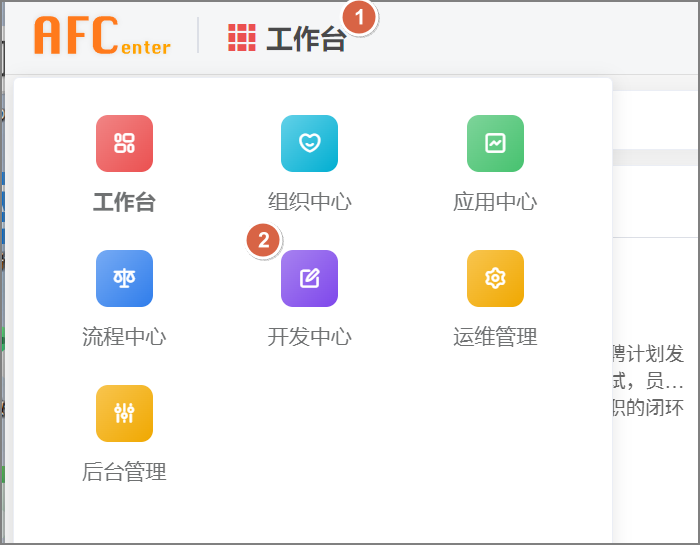This screenshot has width=700, height=545.
Task: Click the 后台管理 sliders icon
Action: click(124, 413)
